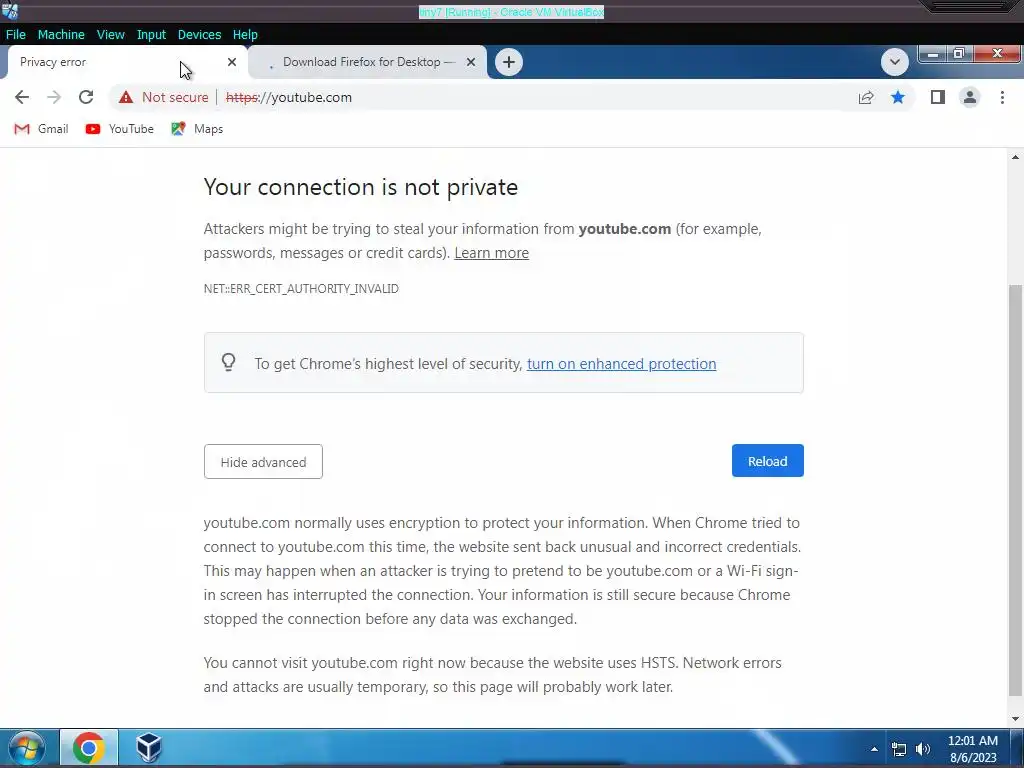Click the address bar URL youtube.com
Image resolution: width=1024 pixels, height=768 pixels.
tap(289, 97)
